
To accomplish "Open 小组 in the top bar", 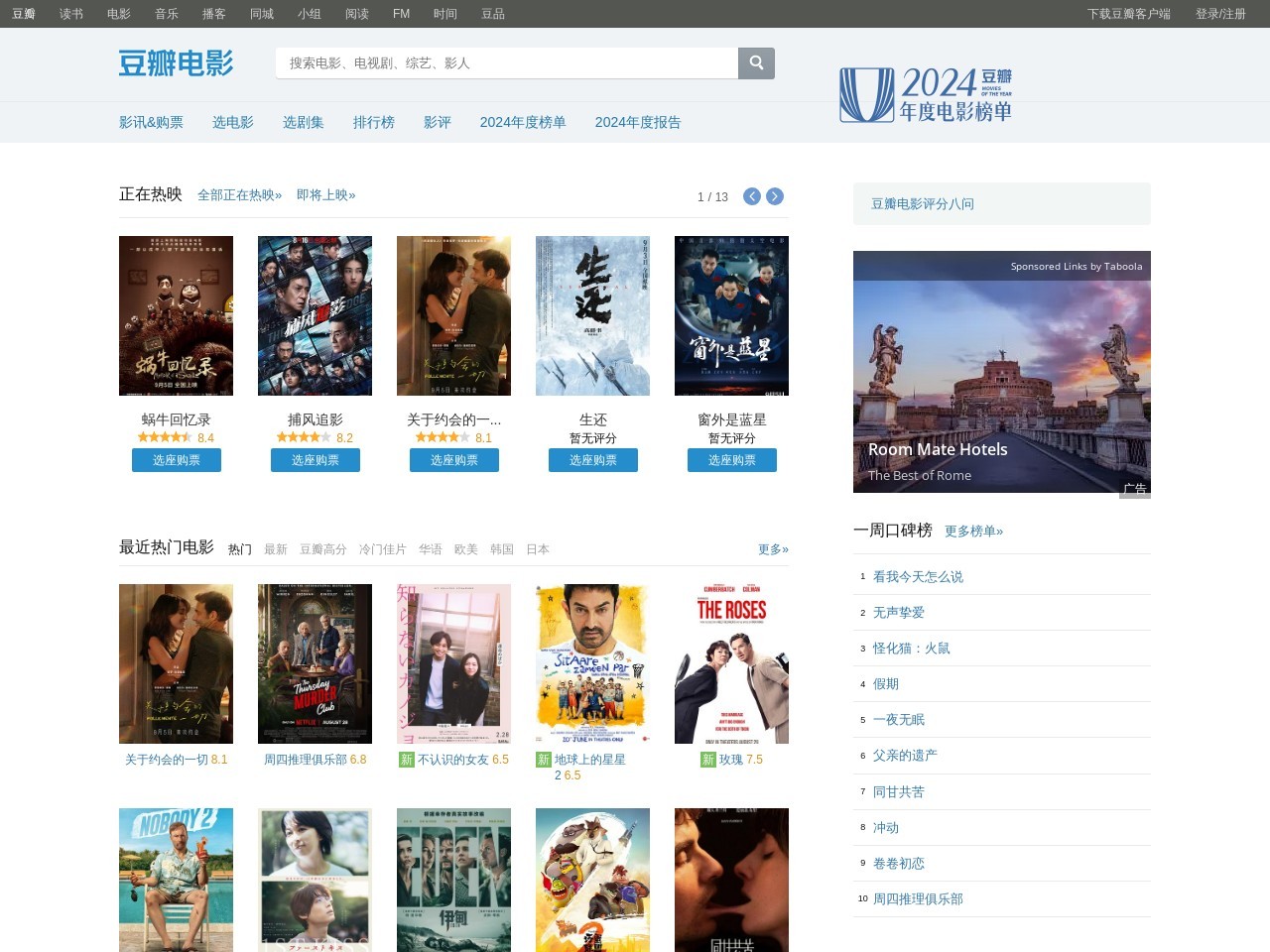I will tap(310, 14).
